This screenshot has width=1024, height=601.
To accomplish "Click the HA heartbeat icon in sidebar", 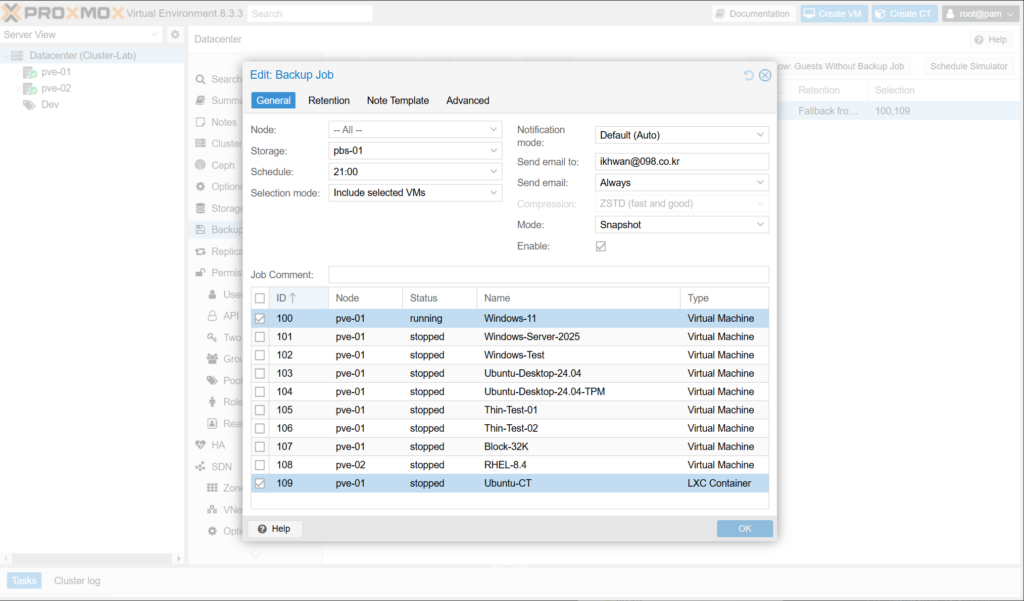I will click(x=201, y=445).
